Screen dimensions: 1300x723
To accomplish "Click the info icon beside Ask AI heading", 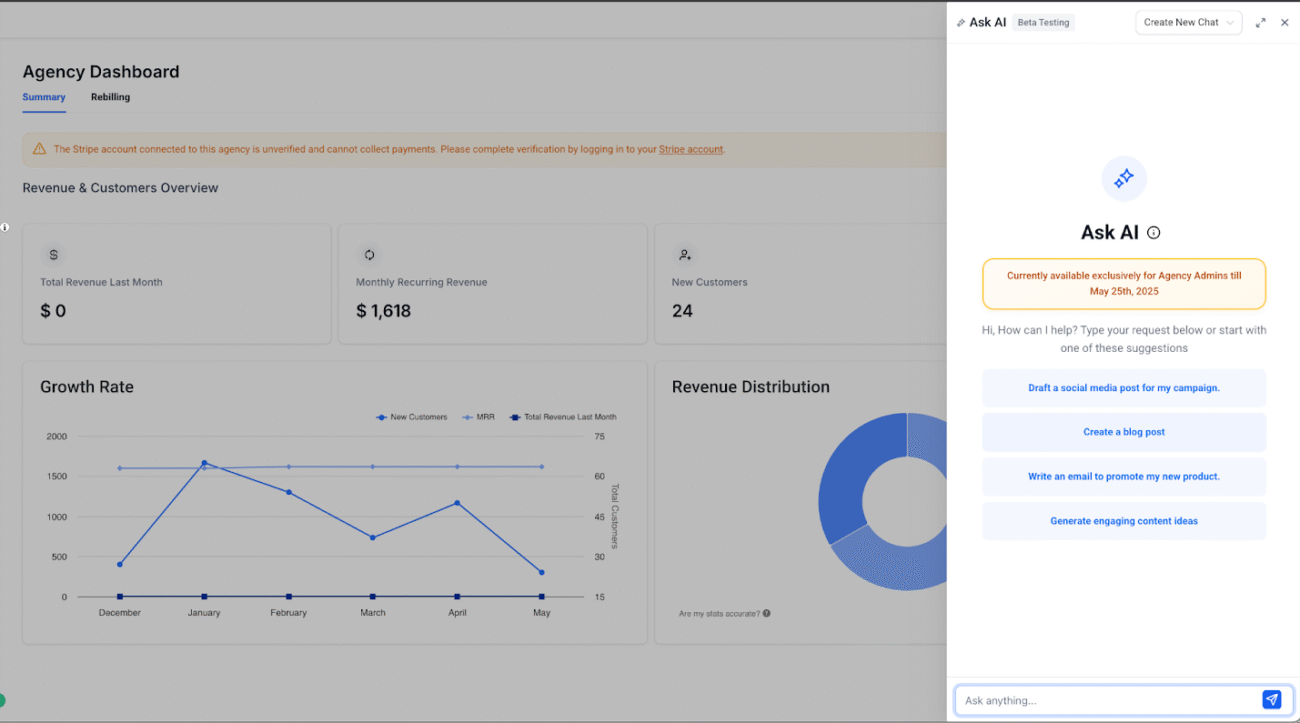I will point(1153,233).
